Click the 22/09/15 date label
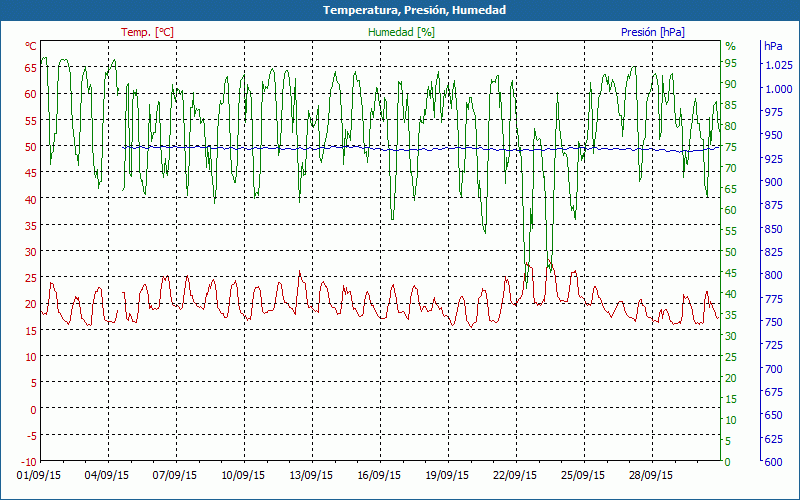Image resolution: width=800 pixels, height=500 pixels. pos(515,475)
